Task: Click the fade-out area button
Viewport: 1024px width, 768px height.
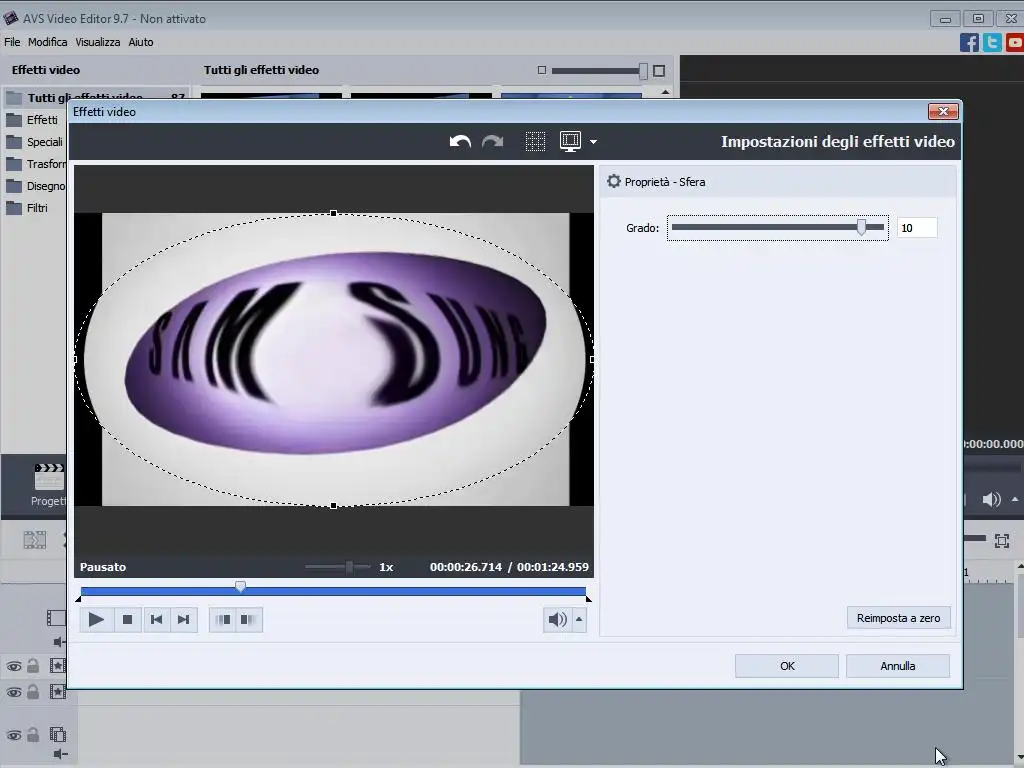Action: 248,620
